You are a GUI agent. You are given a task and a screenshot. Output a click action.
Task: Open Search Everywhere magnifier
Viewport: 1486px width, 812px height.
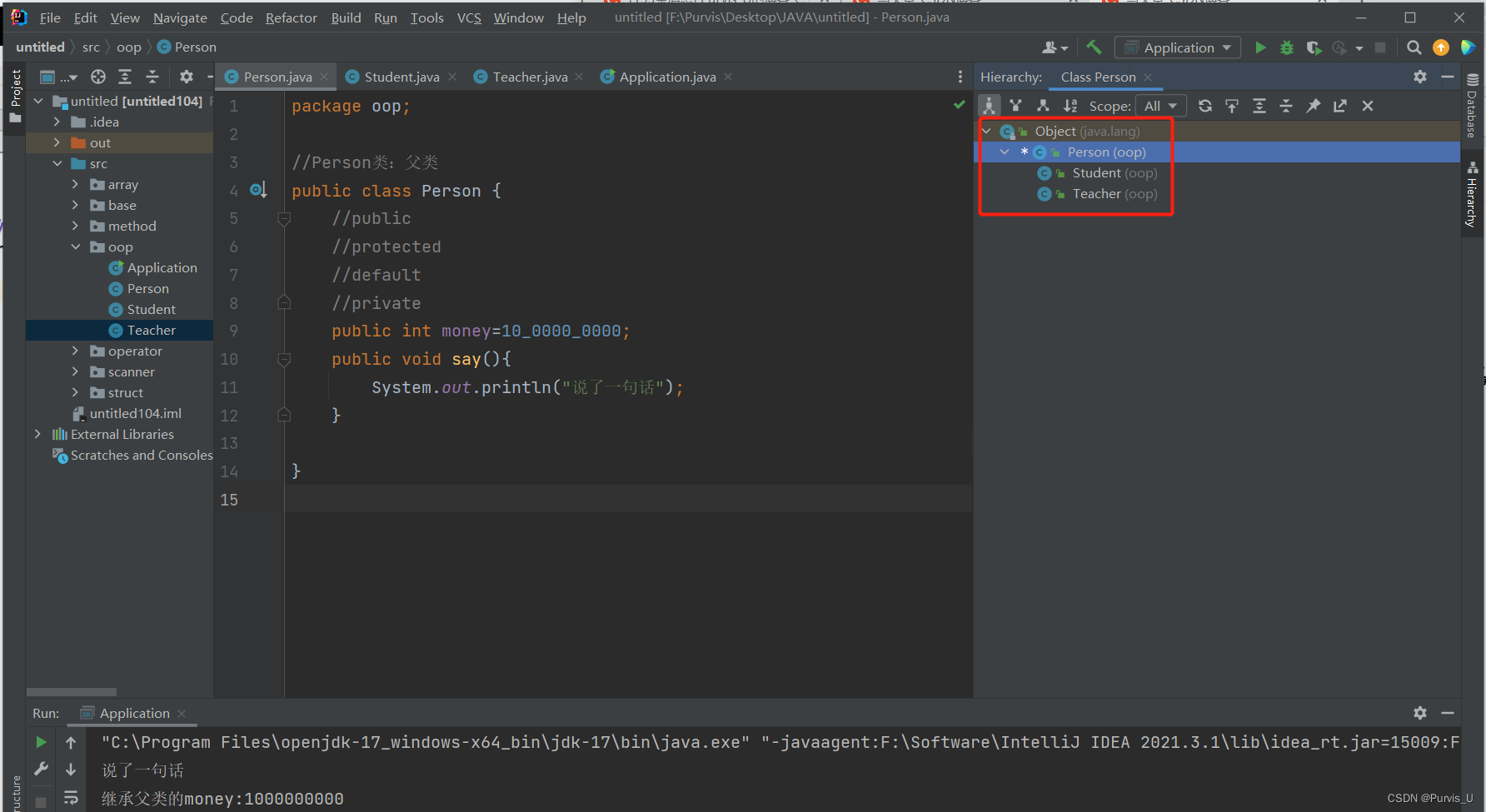point(1414,47)
